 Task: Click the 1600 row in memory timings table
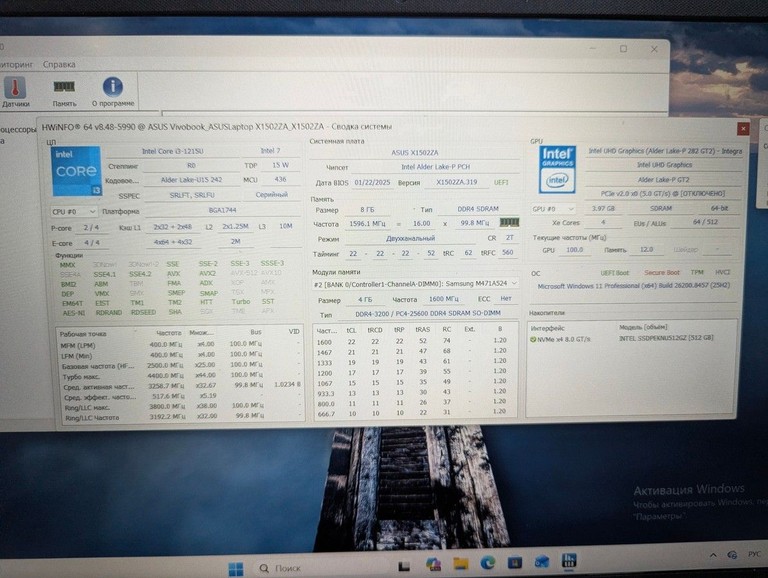pos(415,341)
